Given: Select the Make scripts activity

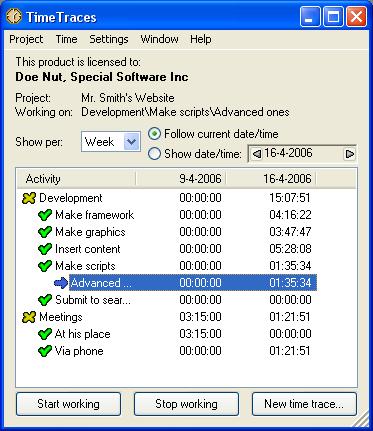Looking at the screenshot, I should tap(85, 266).
